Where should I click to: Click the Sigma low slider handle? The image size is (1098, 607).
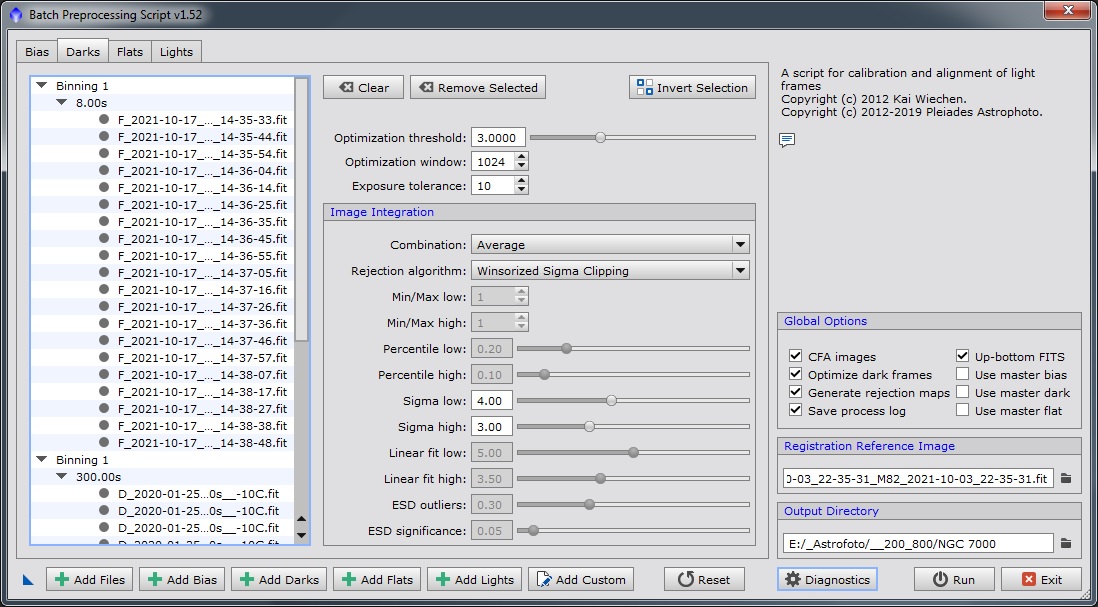pyautogui.click(x=611, y=400)
